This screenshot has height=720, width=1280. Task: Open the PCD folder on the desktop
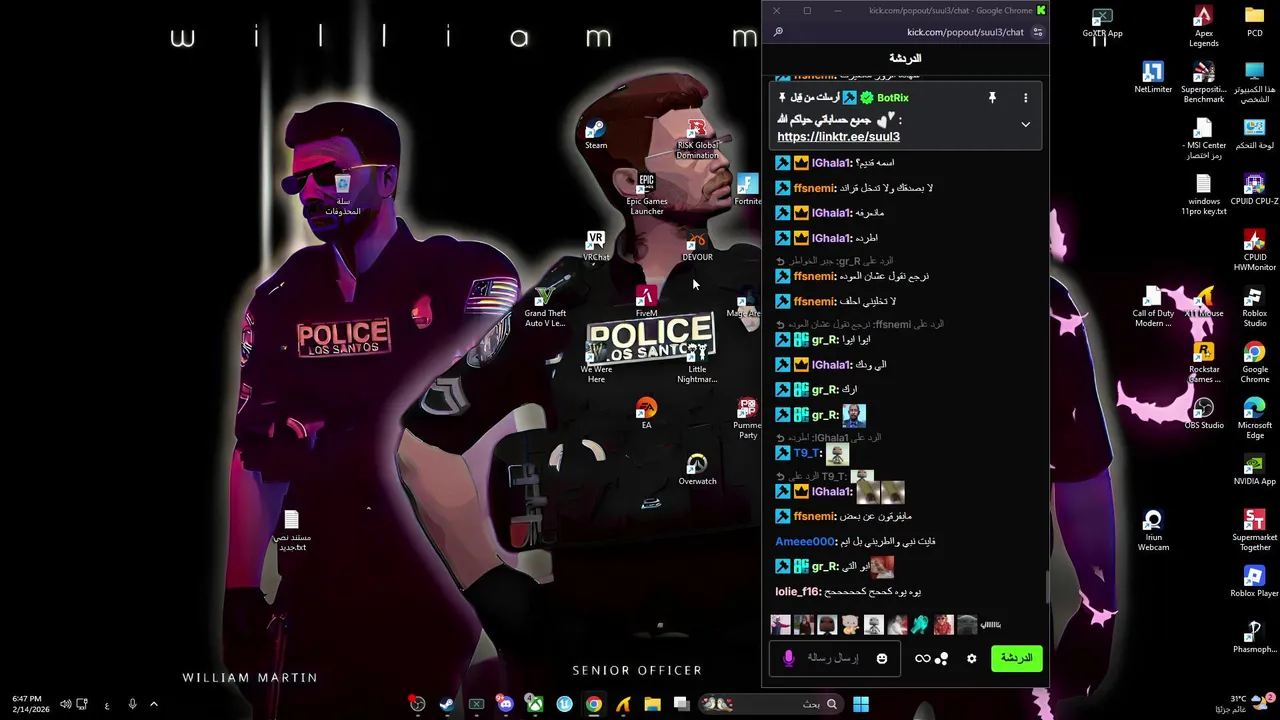[1254, 22]
